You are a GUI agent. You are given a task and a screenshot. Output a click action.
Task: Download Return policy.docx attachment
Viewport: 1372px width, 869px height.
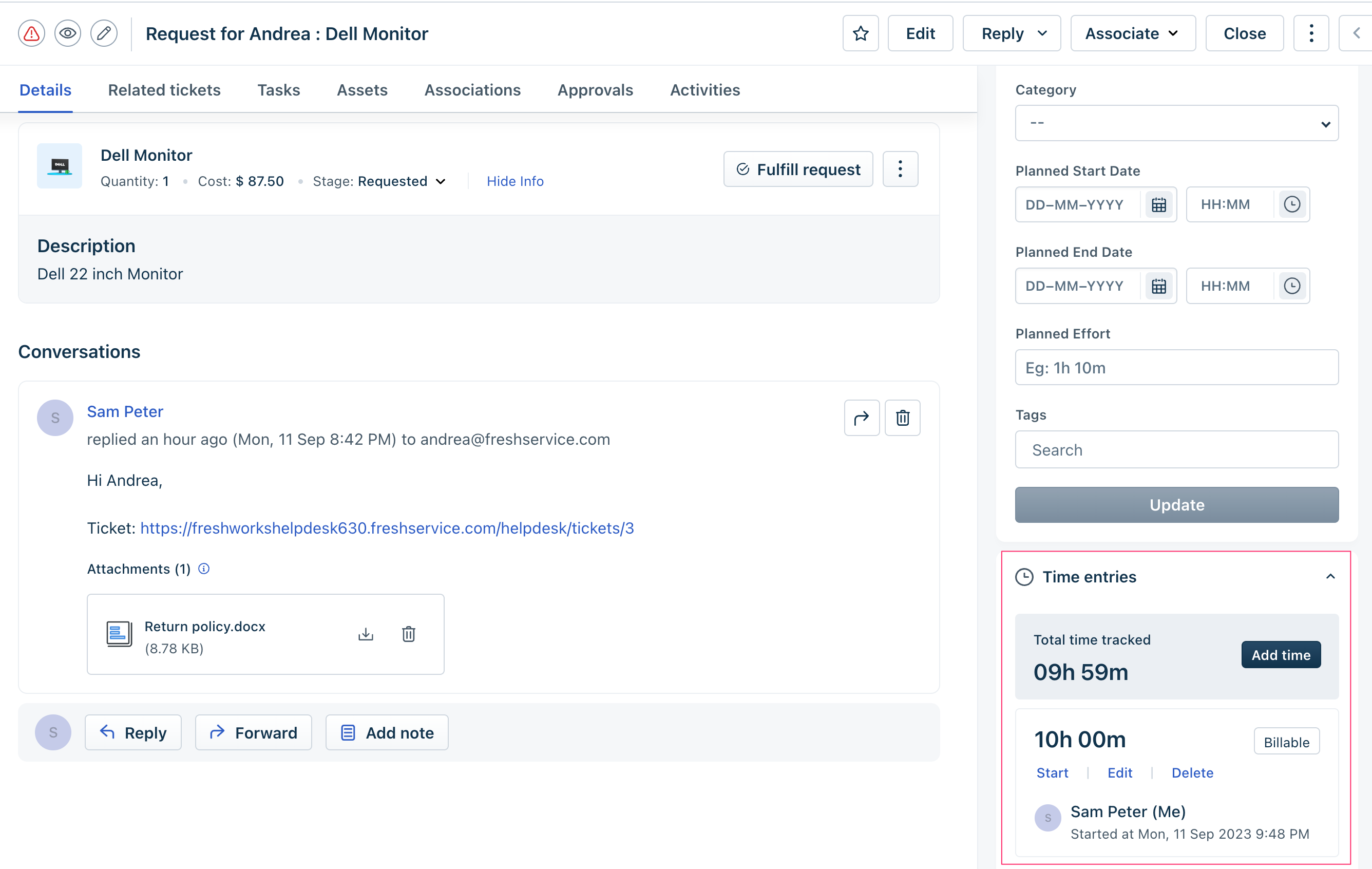coord(366,634)
